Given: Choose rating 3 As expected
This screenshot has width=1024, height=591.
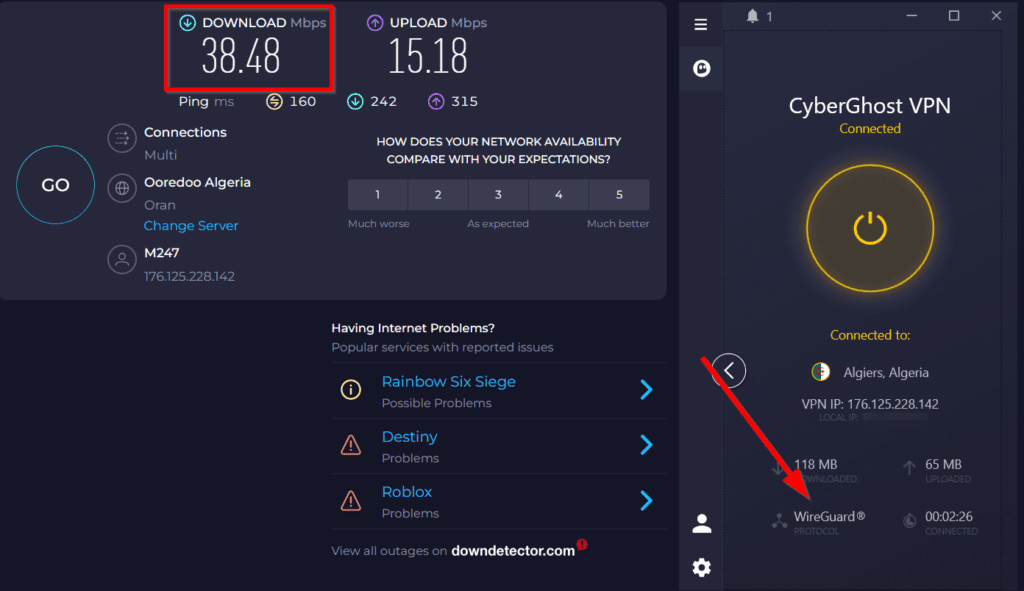Looking at the screenshot, I should click(498, 195).
